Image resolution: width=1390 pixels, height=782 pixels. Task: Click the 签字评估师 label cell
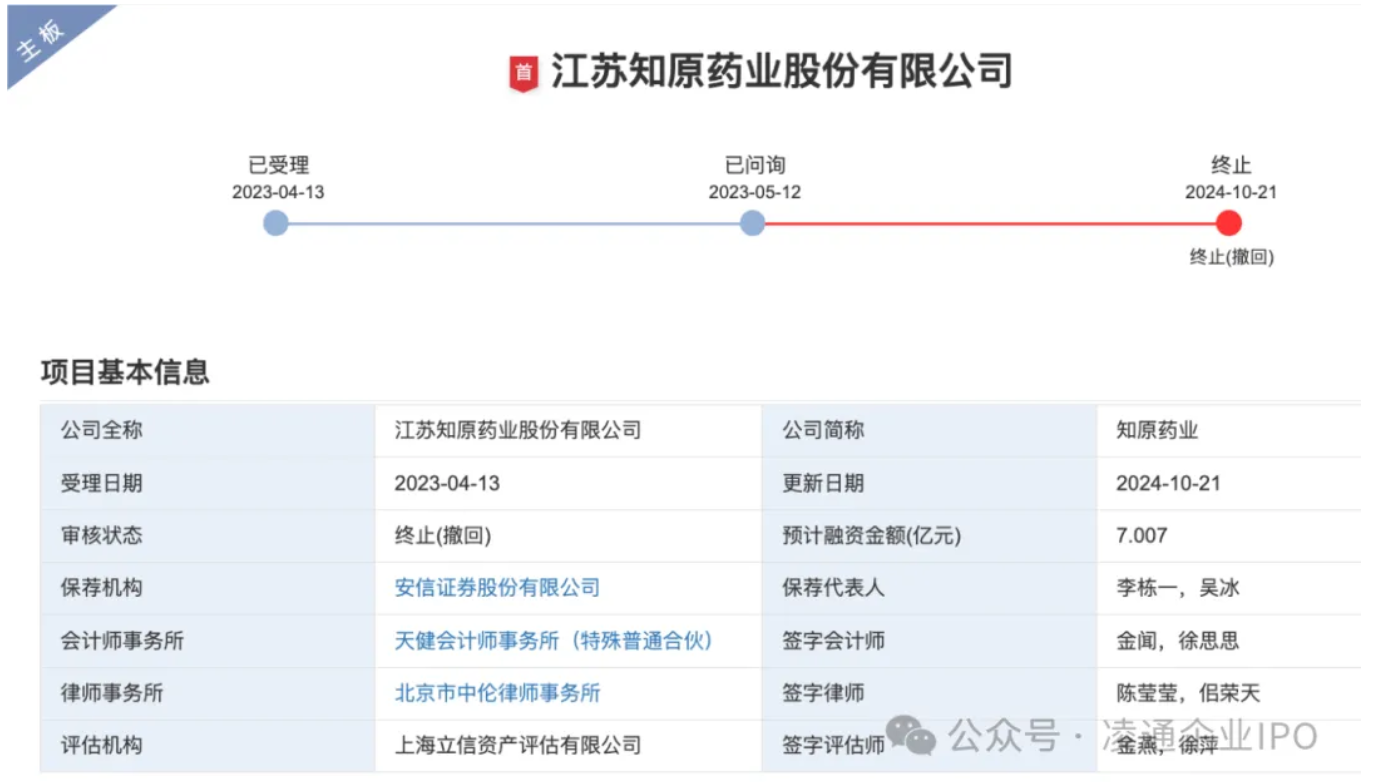(x=929, y=745)
